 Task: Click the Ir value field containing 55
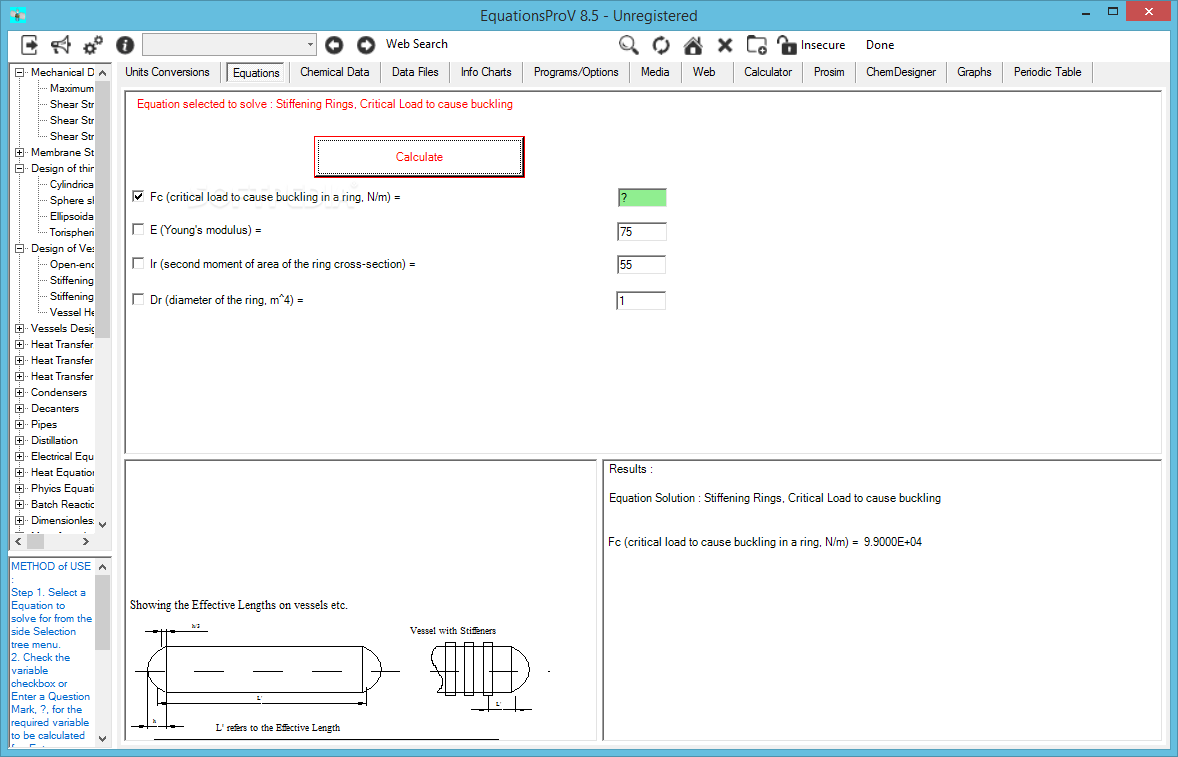642,264
